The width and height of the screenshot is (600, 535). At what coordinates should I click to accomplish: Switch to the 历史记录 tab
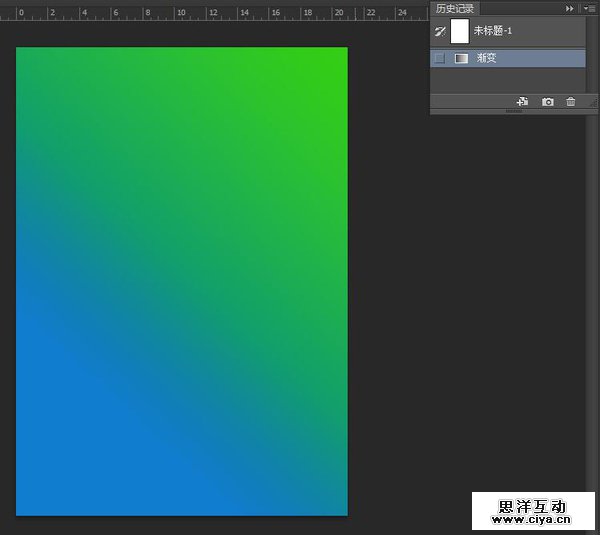point(454,8)
